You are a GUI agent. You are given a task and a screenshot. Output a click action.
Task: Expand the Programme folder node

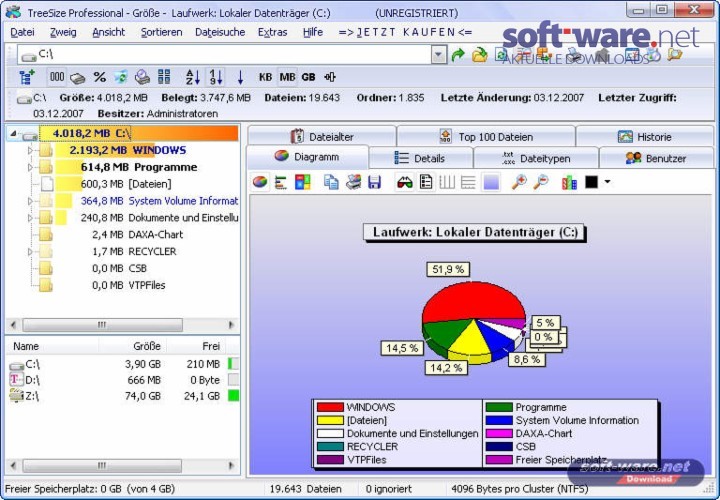[x=30, y=168]
